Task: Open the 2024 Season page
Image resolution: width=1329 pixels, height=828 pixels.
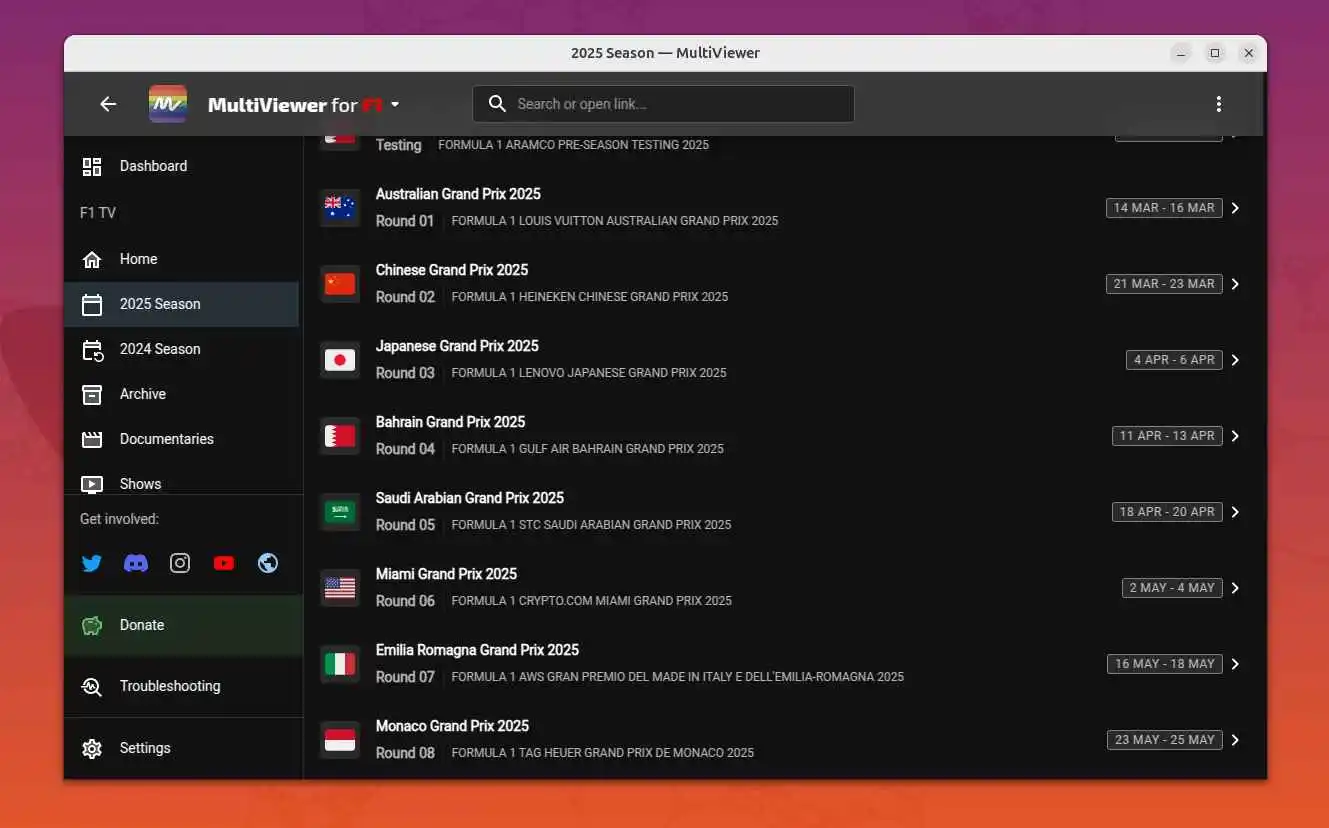Action: click(181, 349)
